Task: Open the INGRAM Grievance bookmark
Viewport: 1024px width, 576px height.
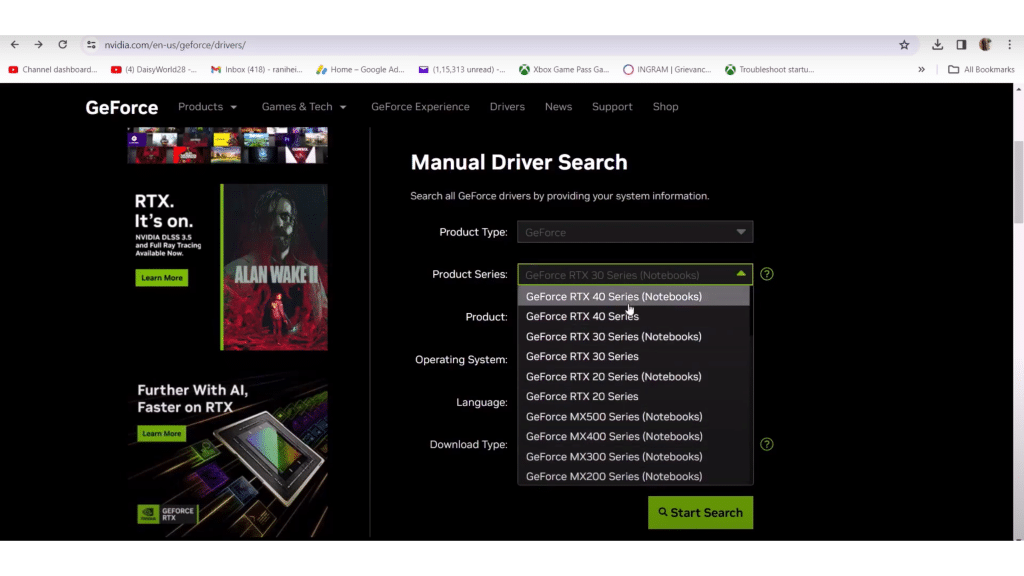Action: (x=667, y=69)
